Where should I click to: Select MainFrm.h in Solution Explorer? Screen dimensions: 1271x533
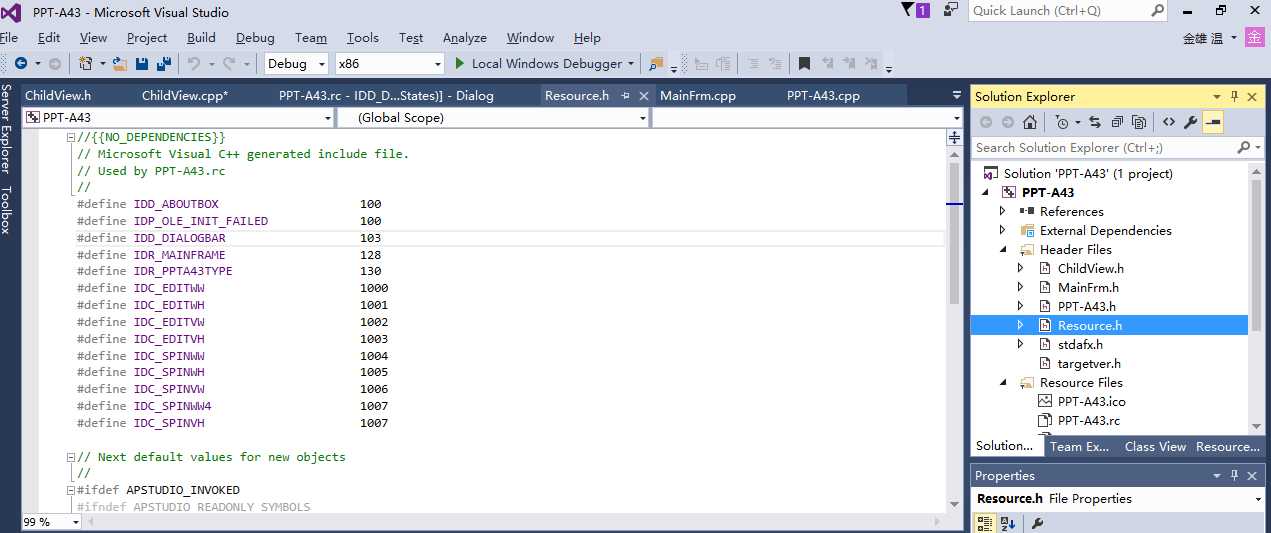1088,287
